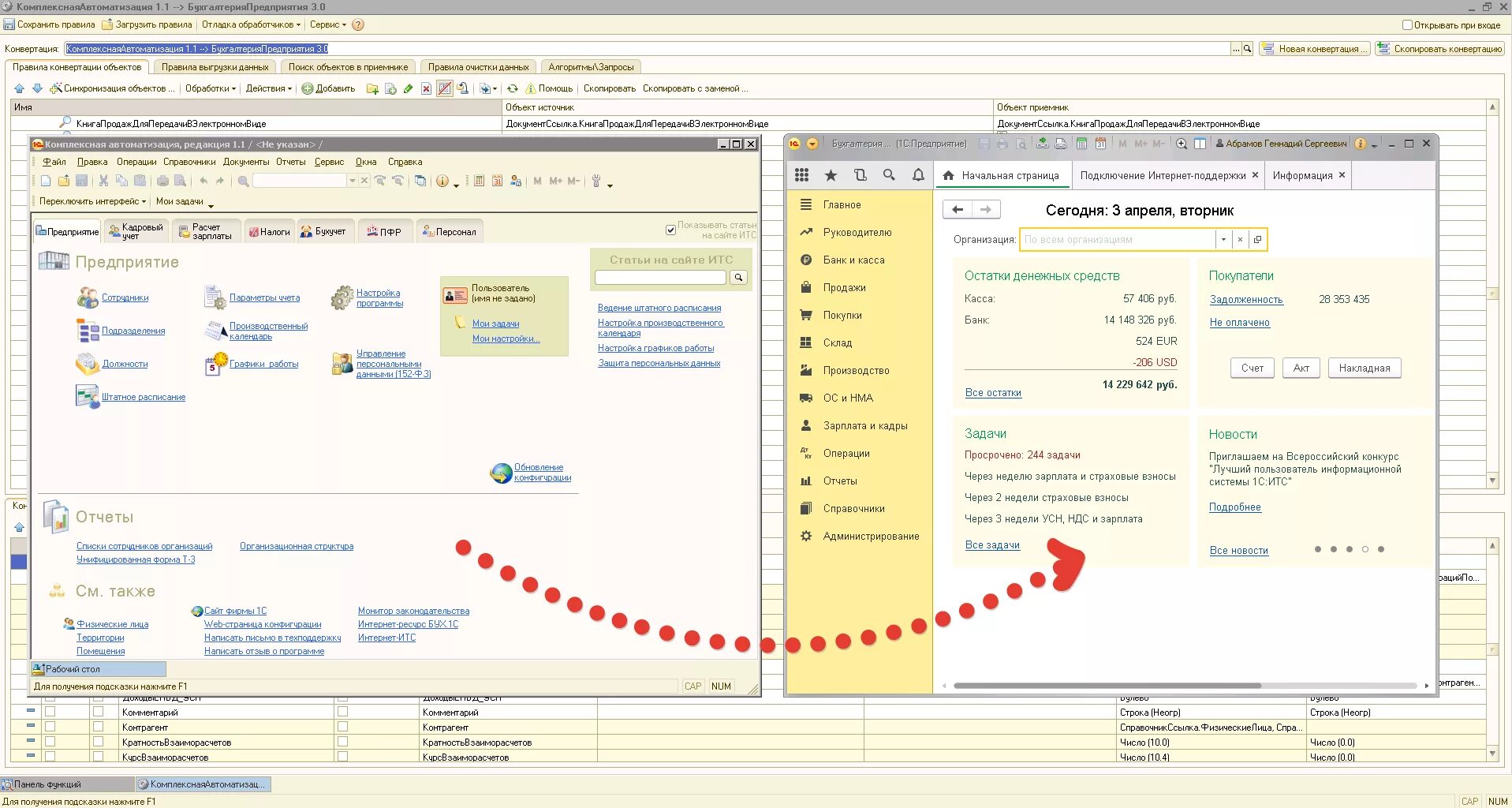Open Обработки dropdown in converter toolbar
This screenshot has height=808, width=1512.
pos(211,88)
